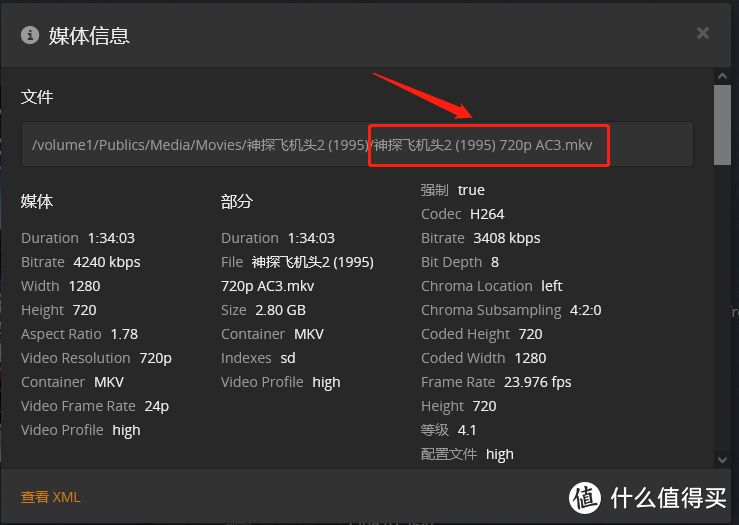Click the Codec H264 value

pyautogui.click(x=487, y=214)
